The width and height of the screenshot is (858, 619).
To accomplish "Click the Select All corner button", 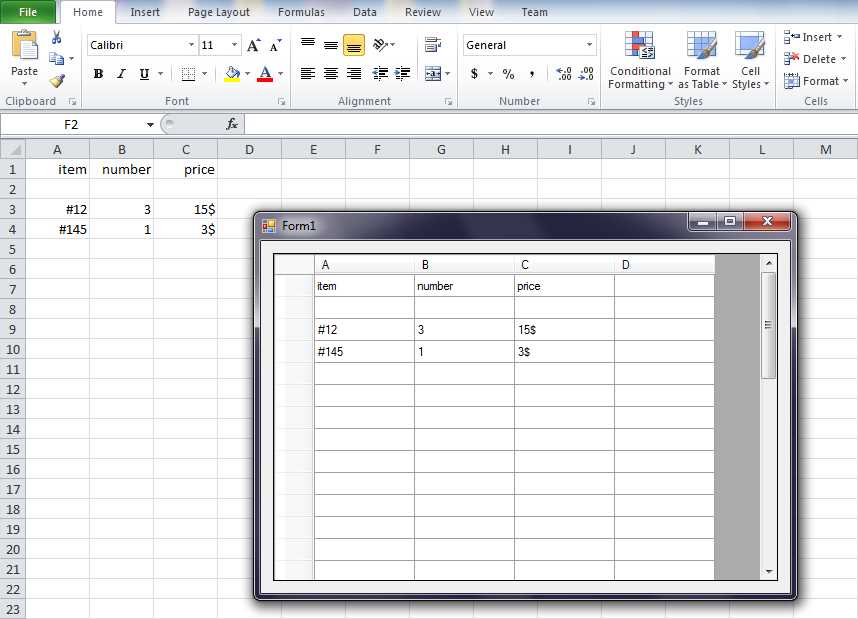I will click(x=13, y=149).
